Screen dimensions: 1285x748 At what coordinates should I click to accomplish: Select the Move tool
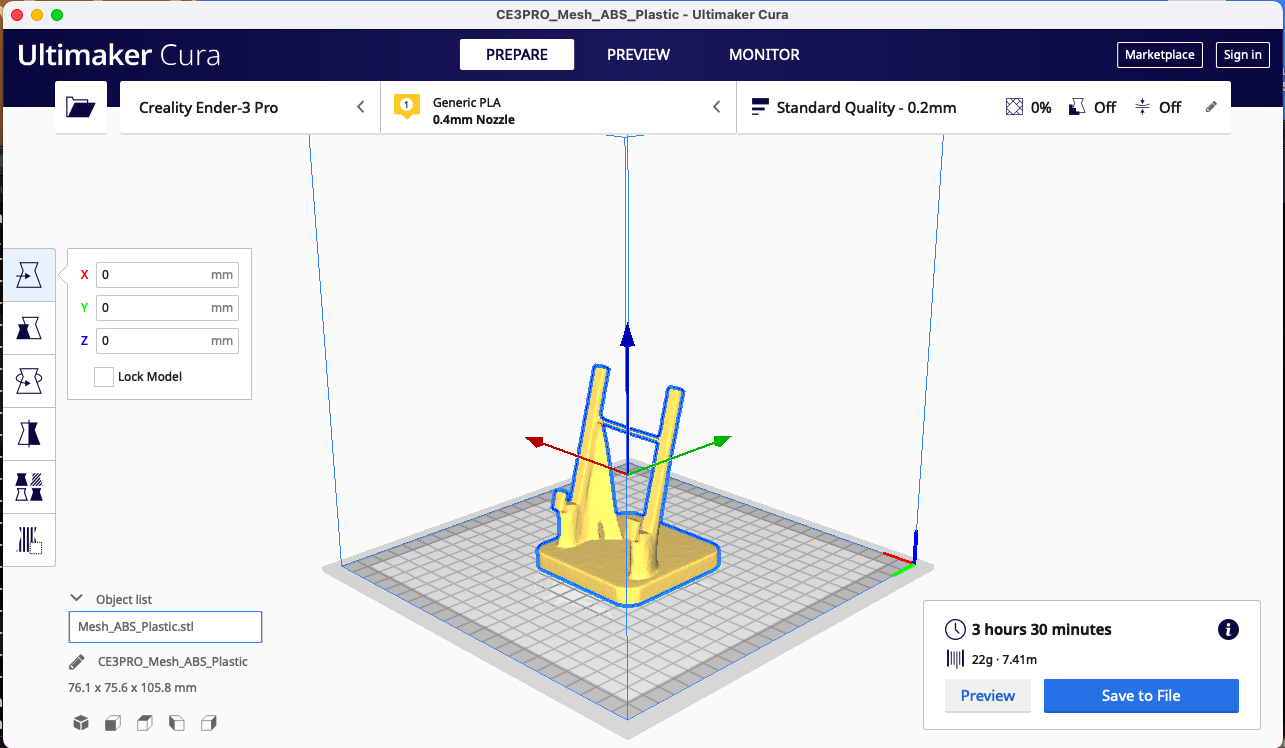click(x=29, y=274)
